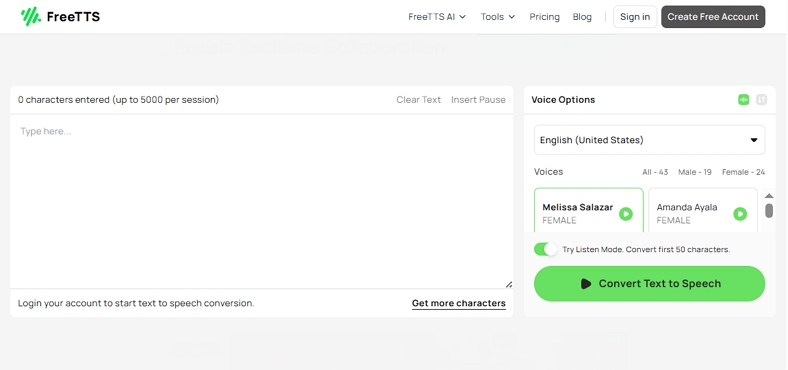Click Insert Pause

[478, 100]
